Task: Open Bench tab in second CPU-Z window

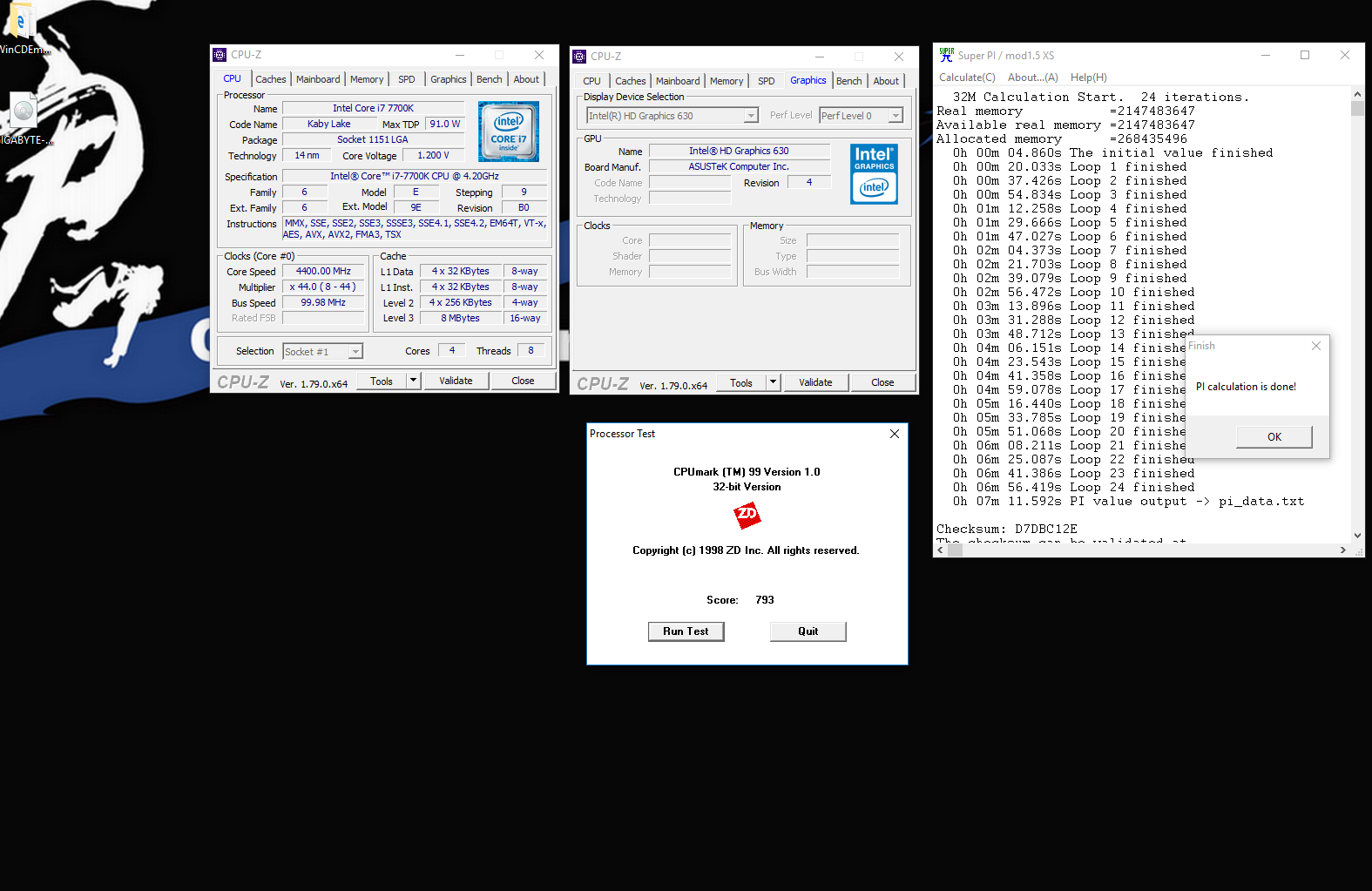Action: pos(849,81)
